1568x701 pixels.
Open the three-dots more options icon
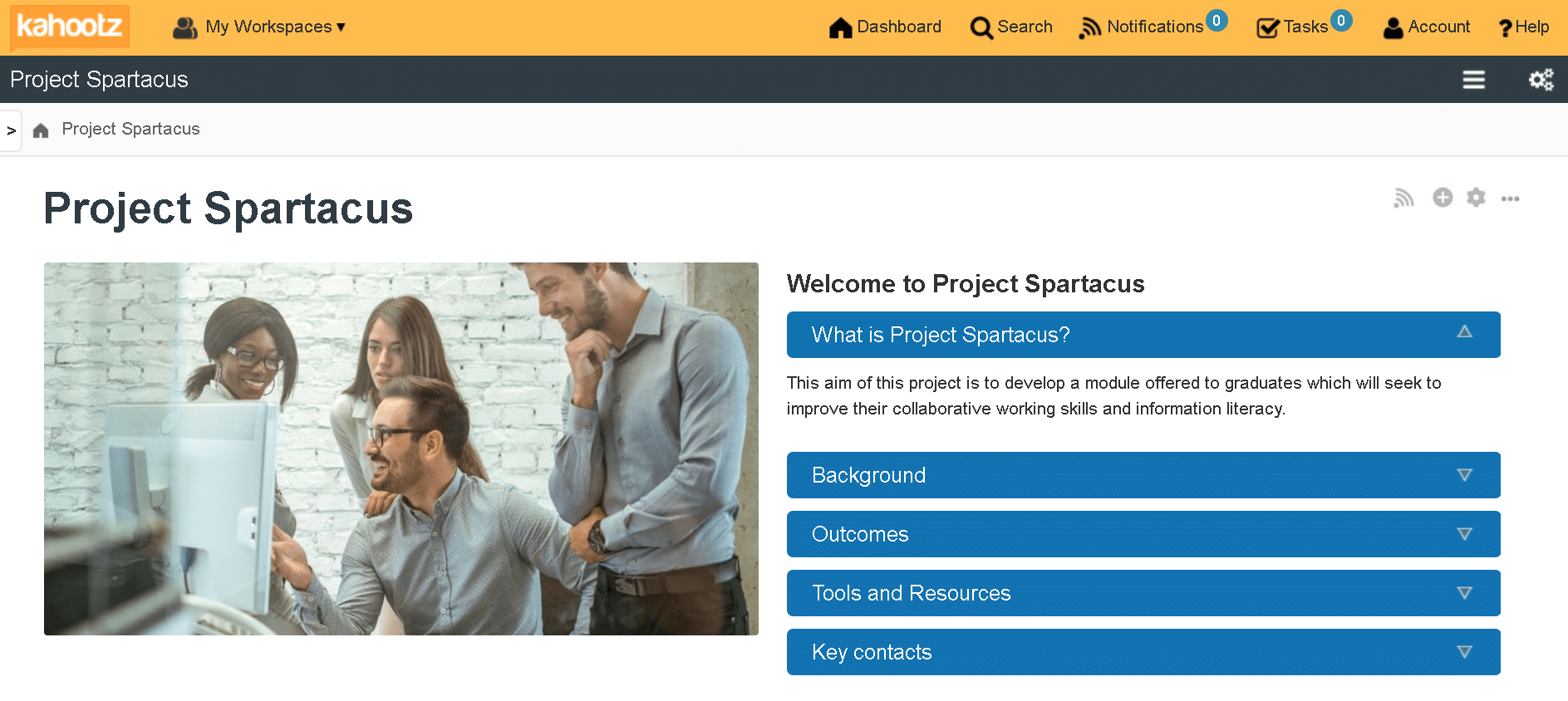(1510, 199)
